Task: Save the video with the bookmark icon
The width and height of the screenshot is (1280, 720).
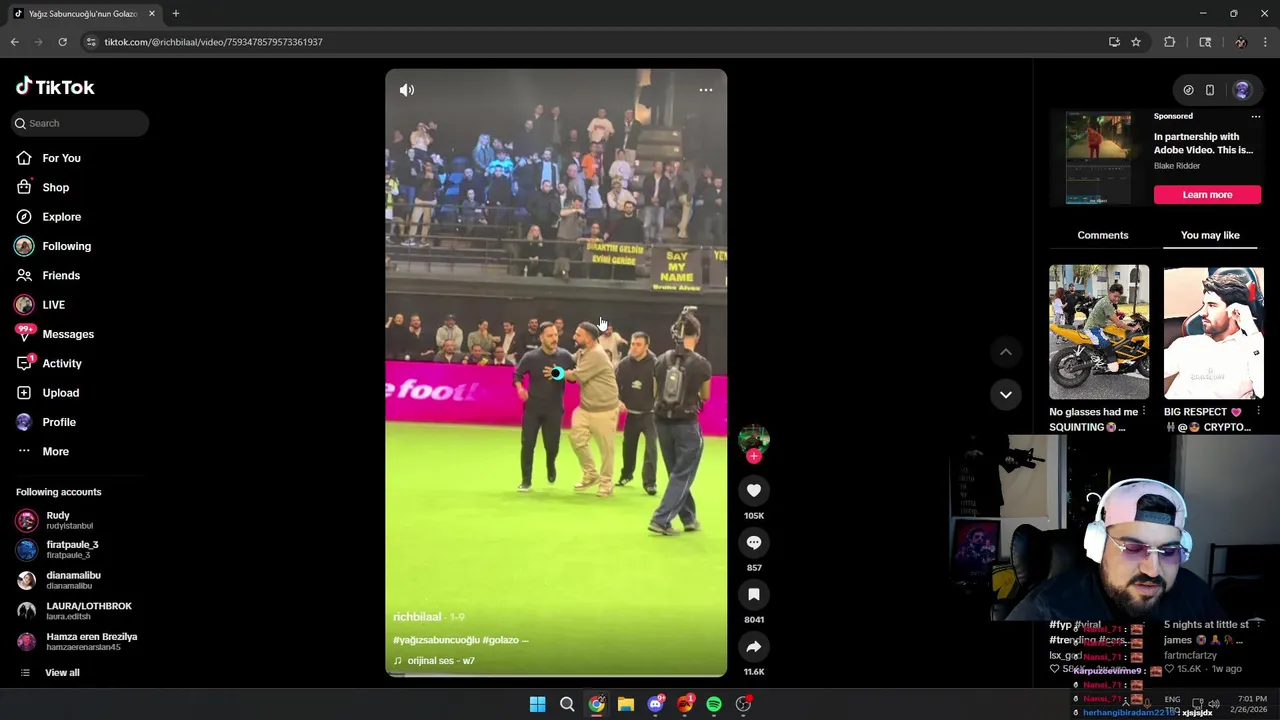Action: click(754, 594)
